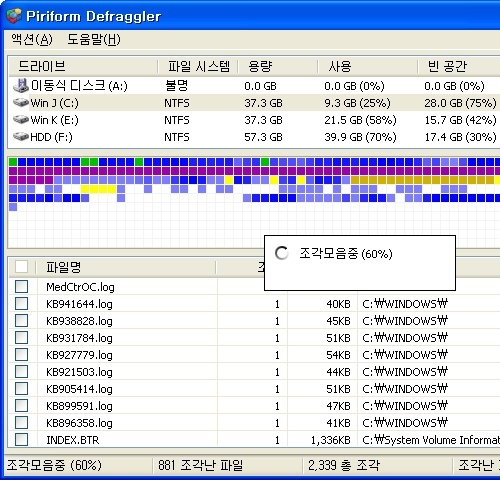Viewport: 500px width, 480px height.
Task: Click the 57.3 GB capacity value
Action: (x=263, y=137)
